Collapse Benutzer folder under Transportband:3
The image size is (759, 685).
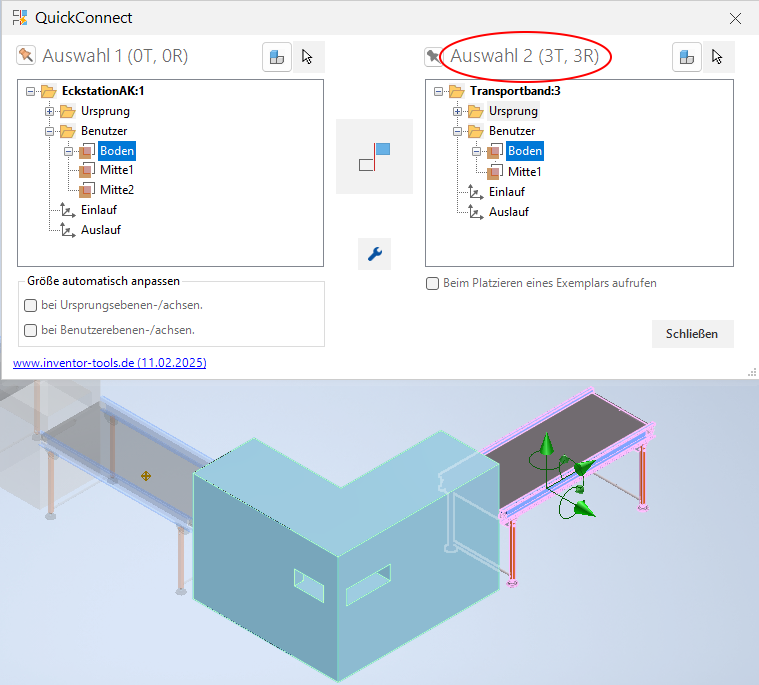[457, 131]
